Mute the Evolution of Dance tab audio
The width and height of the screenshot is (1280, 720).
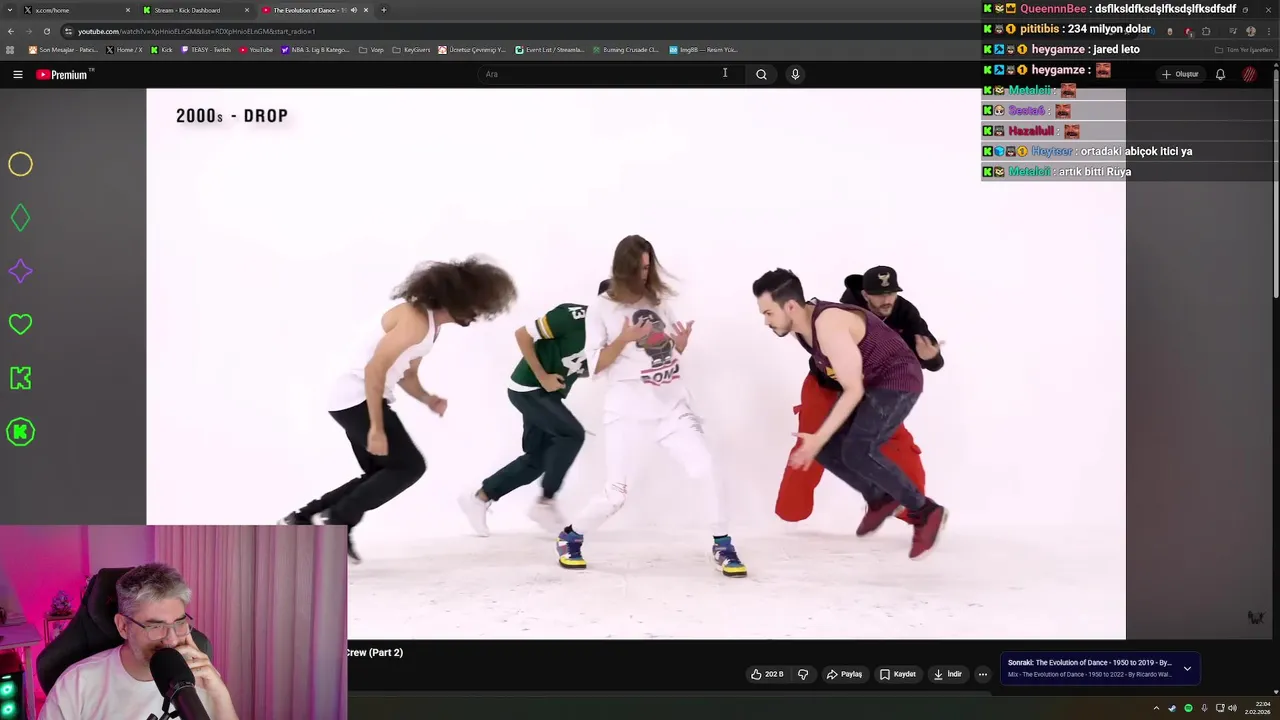(353, 10)
